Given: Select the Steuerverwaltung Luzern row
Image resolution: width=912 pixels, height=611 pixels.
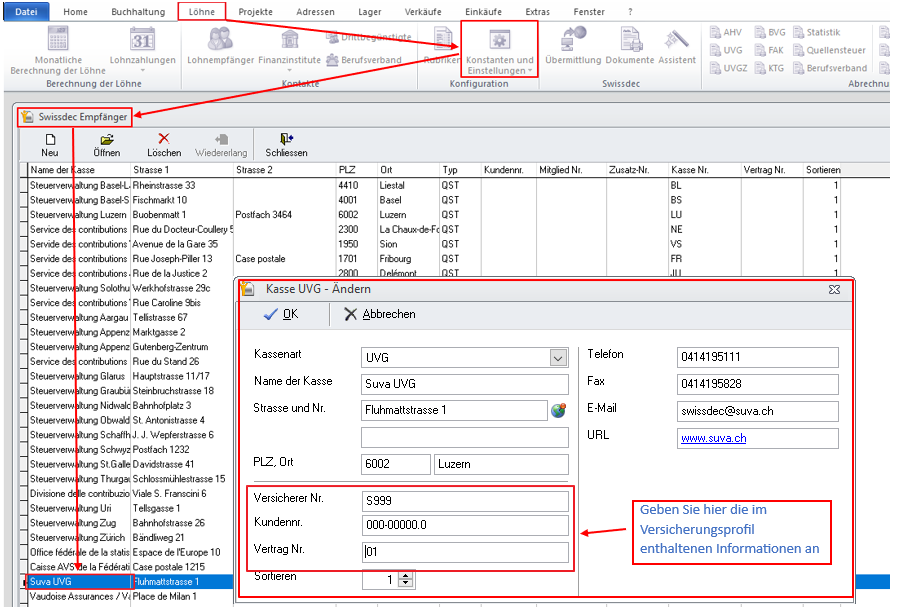Looking at the screenshot, I should coord(80,215).
